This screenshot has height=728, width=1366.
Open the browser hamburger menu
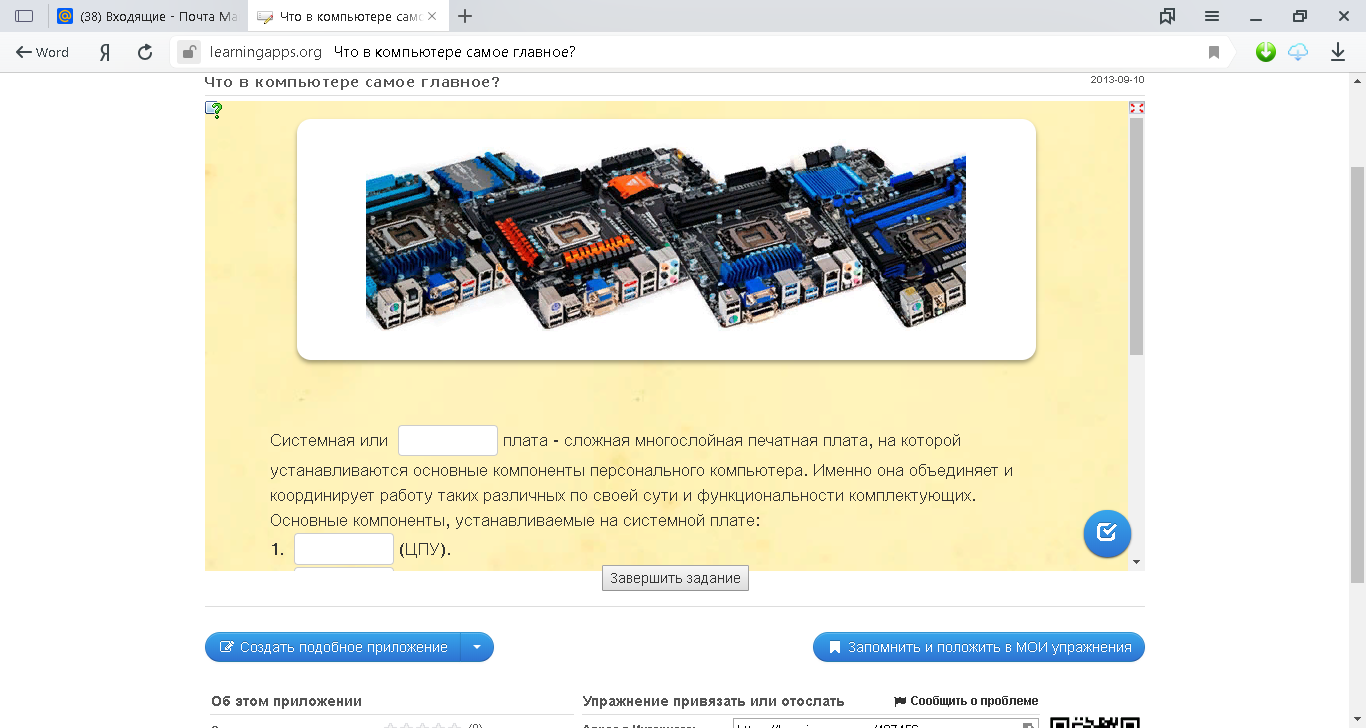[1212, 16]
